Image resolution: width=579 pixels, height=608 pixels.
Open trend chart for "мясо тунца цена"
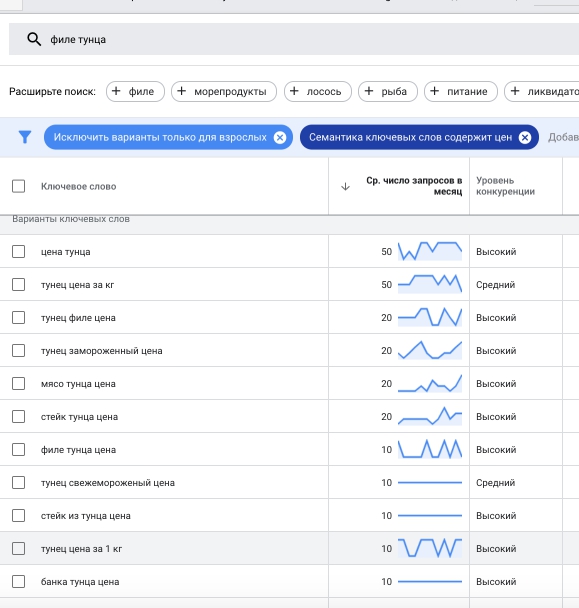click(430, 383)
